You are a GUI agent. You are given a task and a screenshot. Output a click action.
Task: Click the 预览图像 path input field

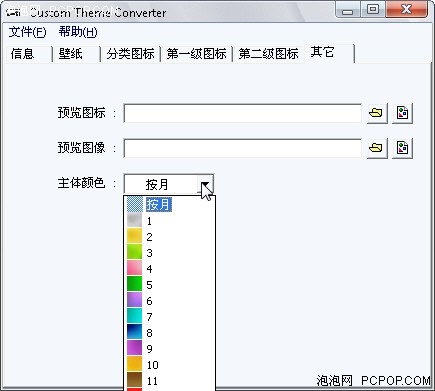pos(242,148)
